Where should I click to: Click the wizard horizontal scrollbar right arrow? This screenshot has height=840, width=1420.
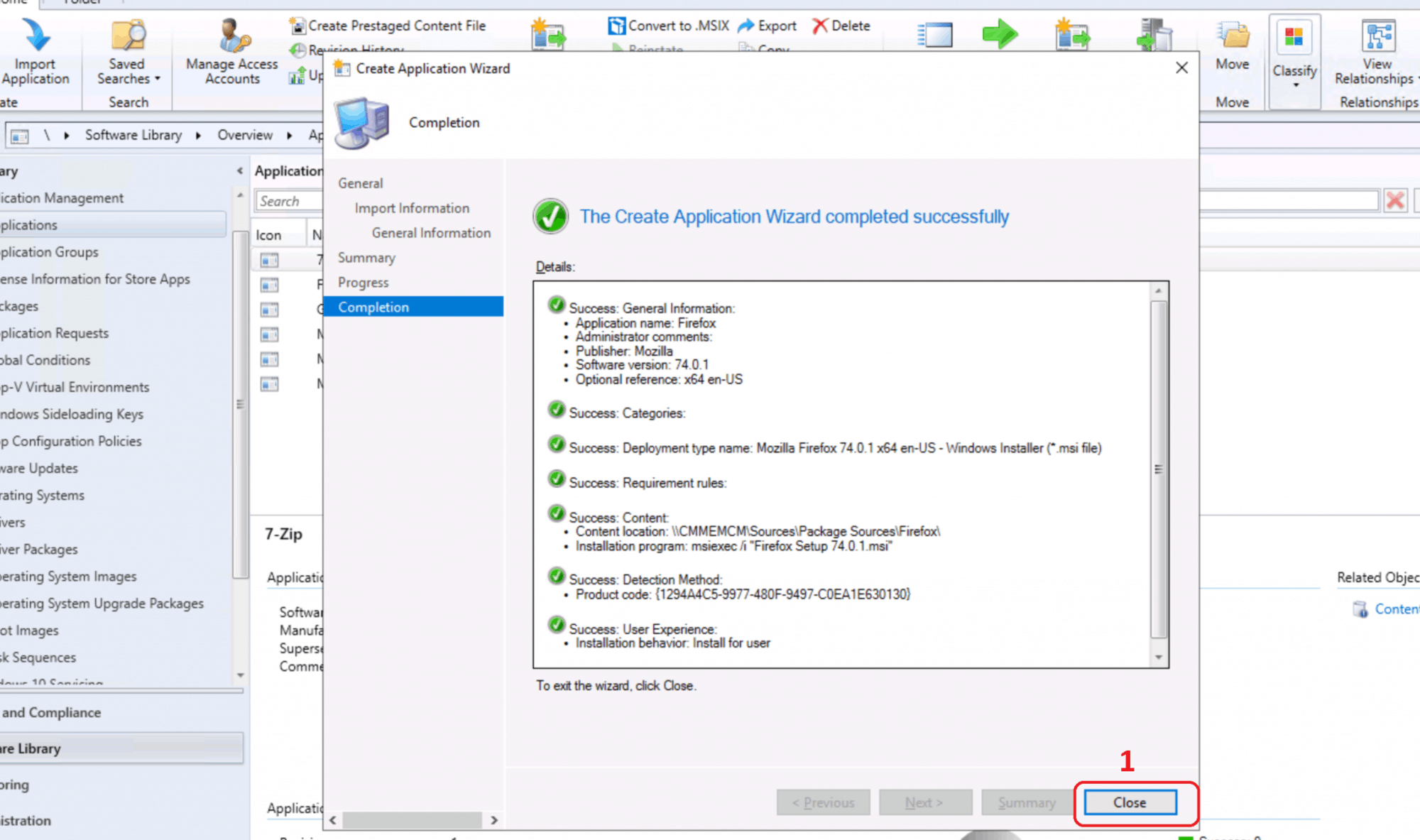pyautogui.click(x=494, y=820)
